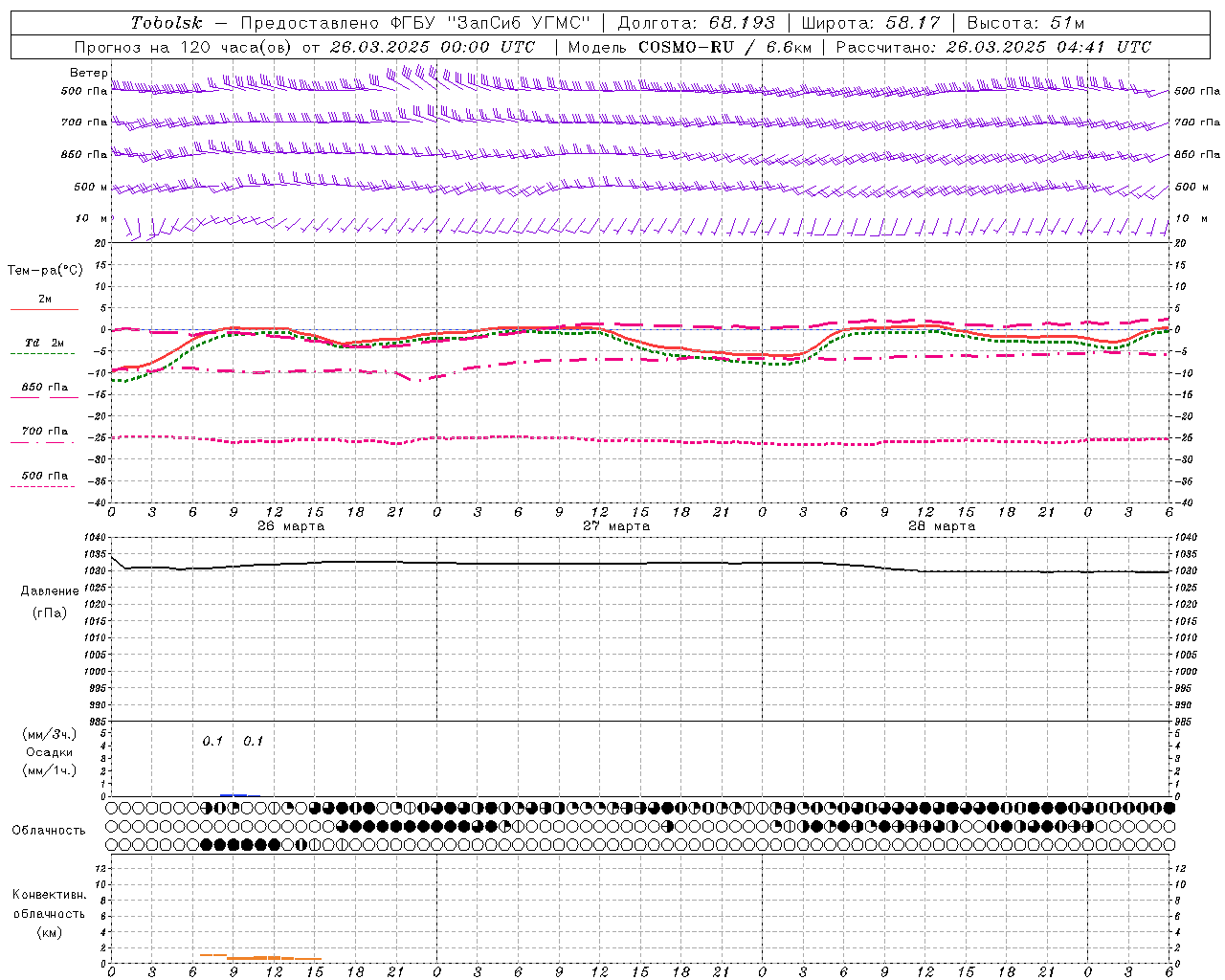Click the '28 марта' date label
This screenshot has width=1225, height=980.
[x=942, y=526]
